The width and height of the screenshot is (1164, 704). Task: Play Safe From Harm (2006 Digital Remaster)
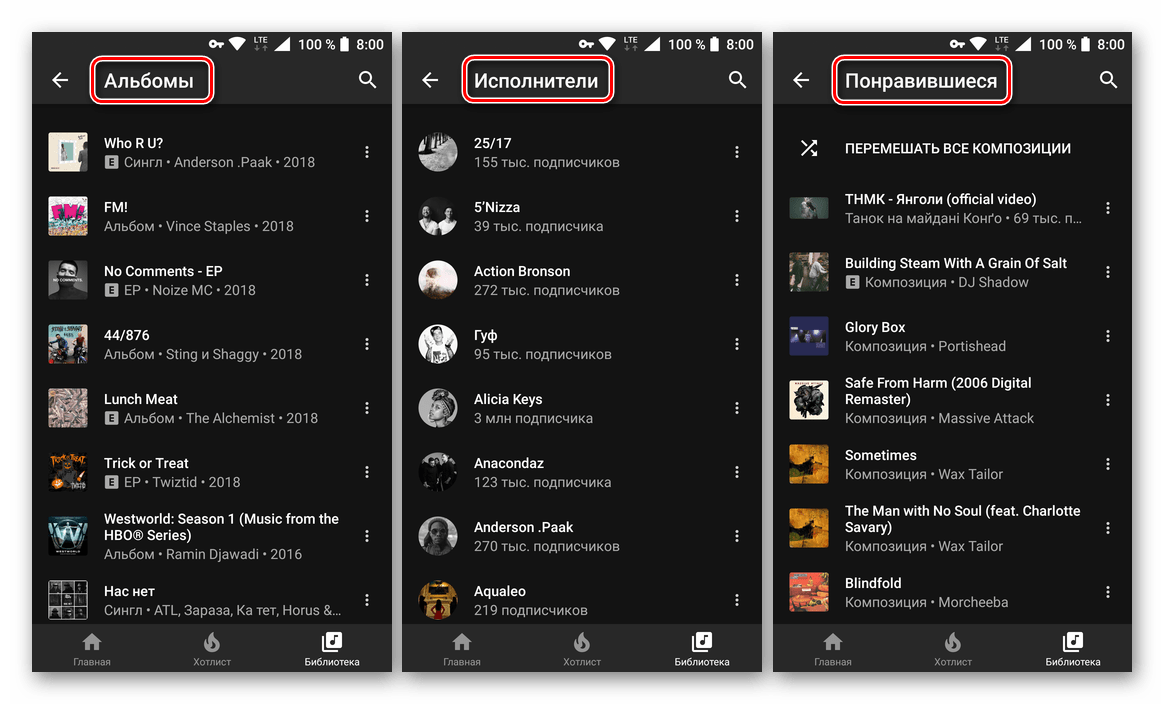938,391
